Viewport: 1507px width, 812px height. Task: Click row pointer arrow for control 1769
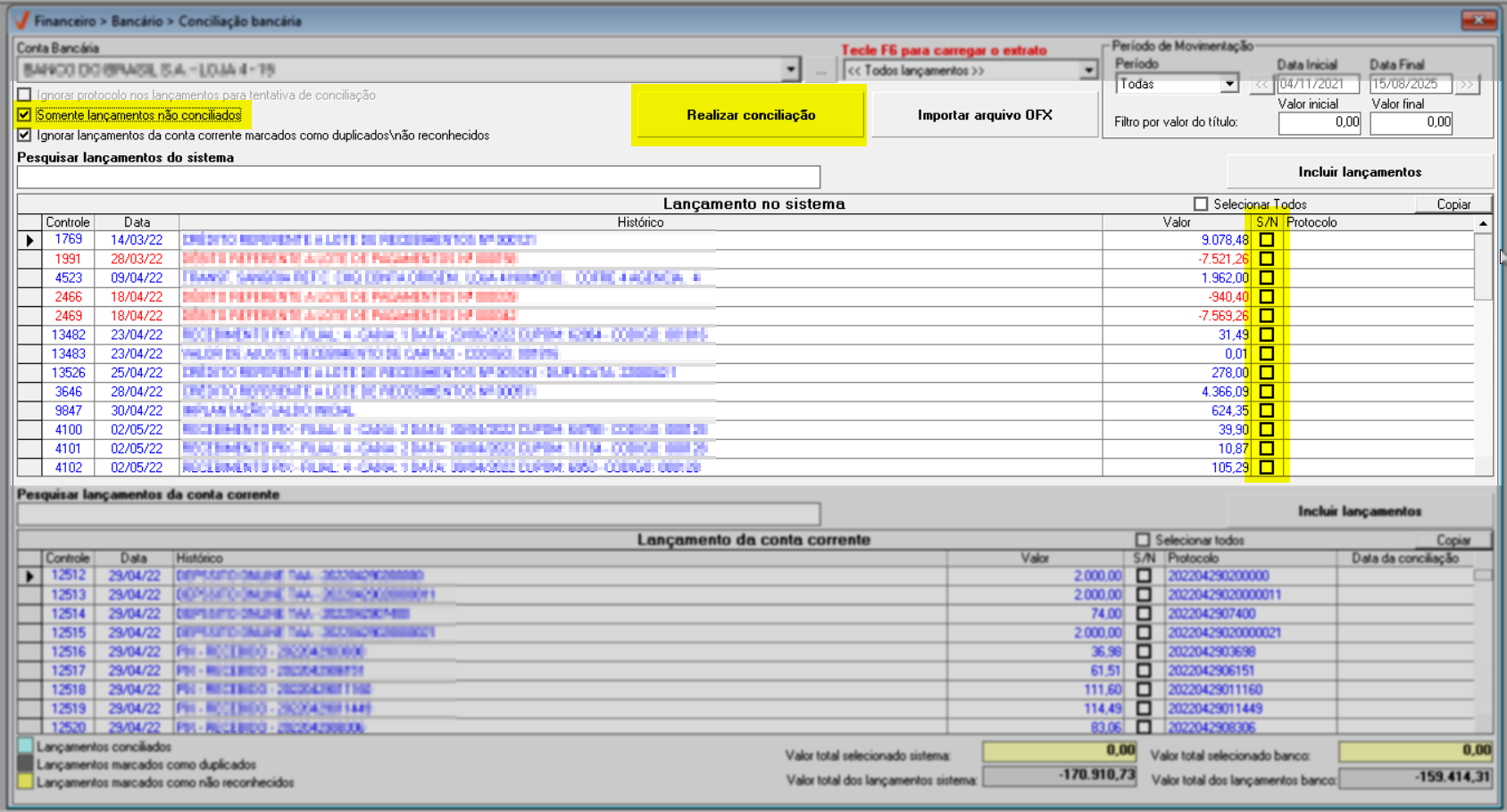click(x=29, y=240)
